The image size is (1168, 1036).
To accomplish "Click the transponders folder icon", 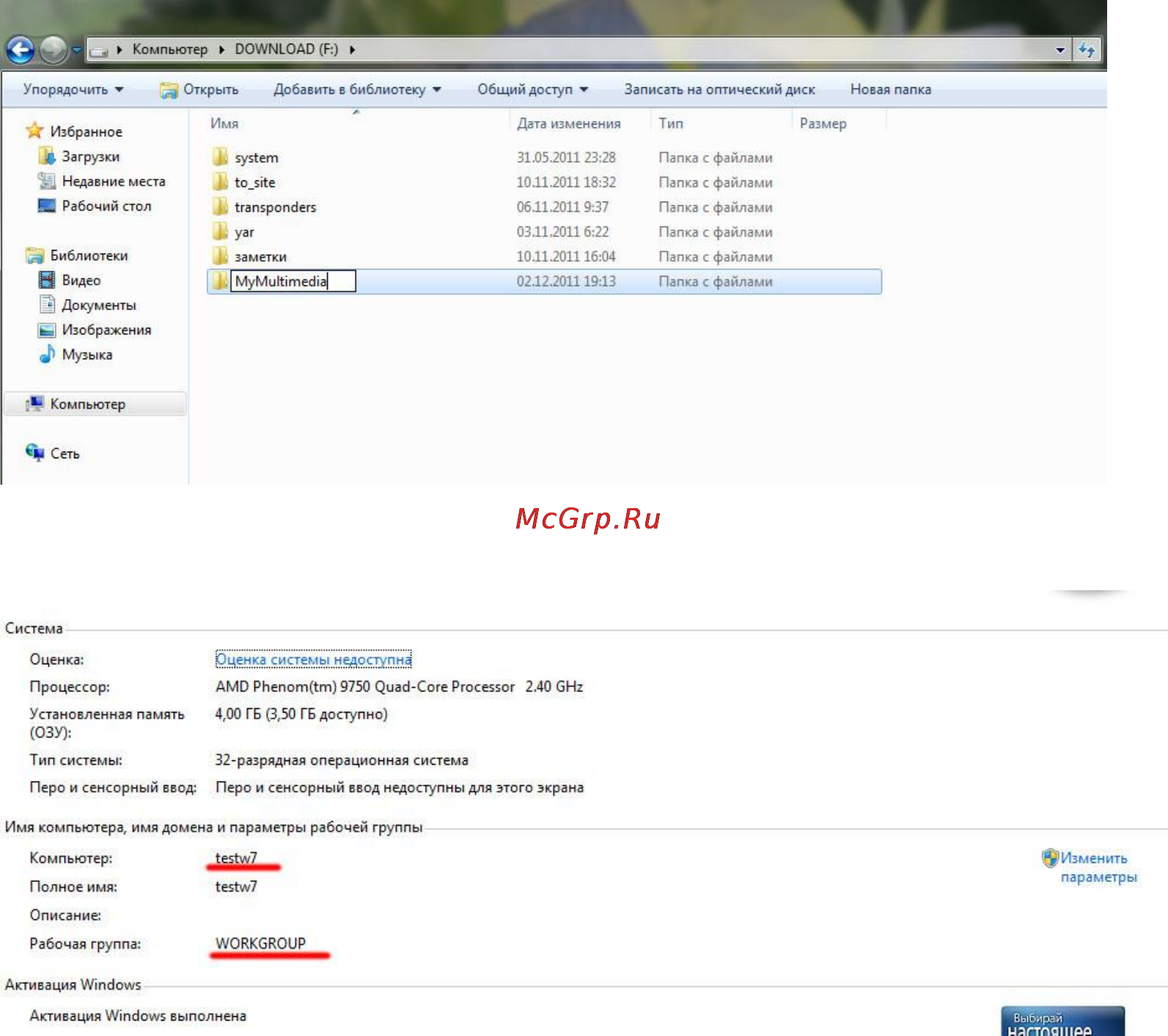I will pos(220,207).
